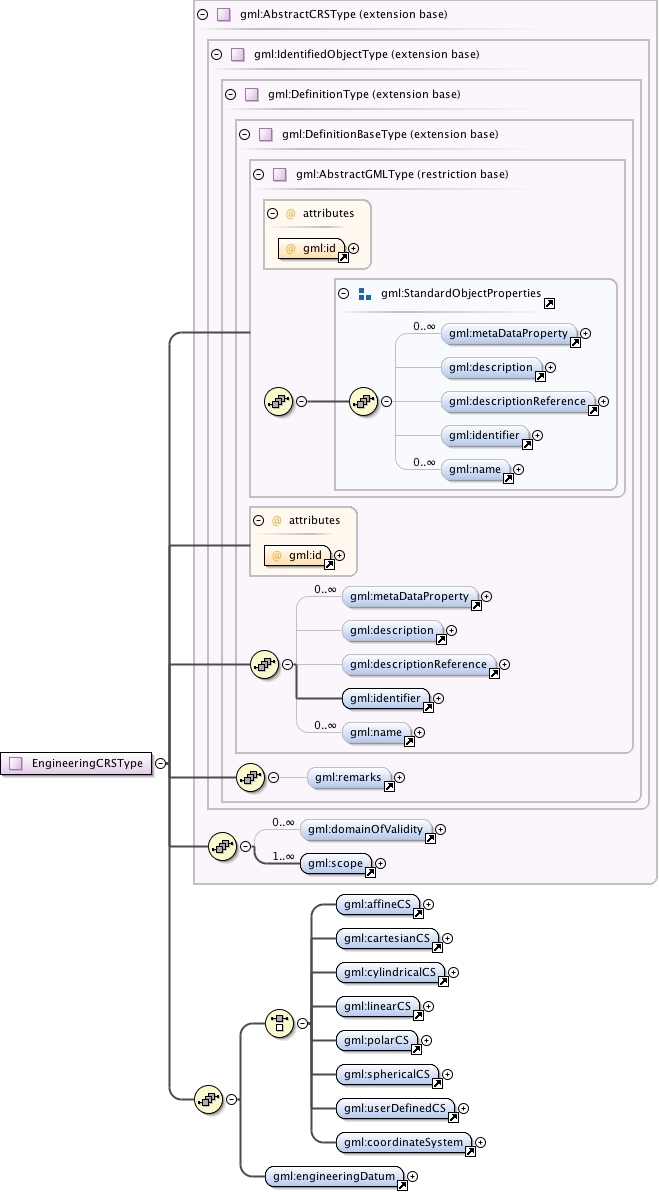This screenshot has width=659, height=1192.
Task: Click the sequence compositor beside gml:scope
Action: pos(222,846)
